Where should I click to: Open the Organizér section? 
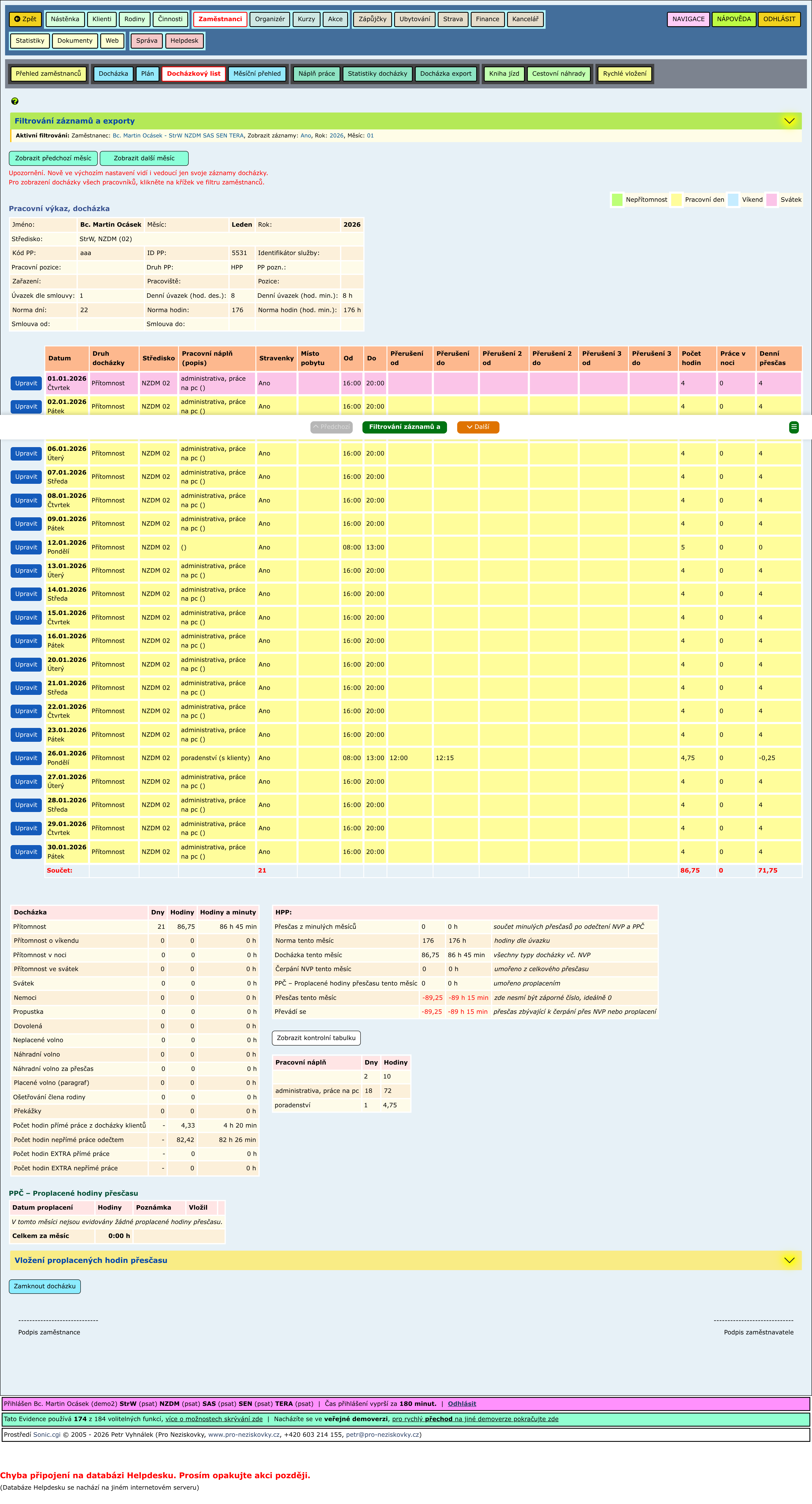(270, 19)
